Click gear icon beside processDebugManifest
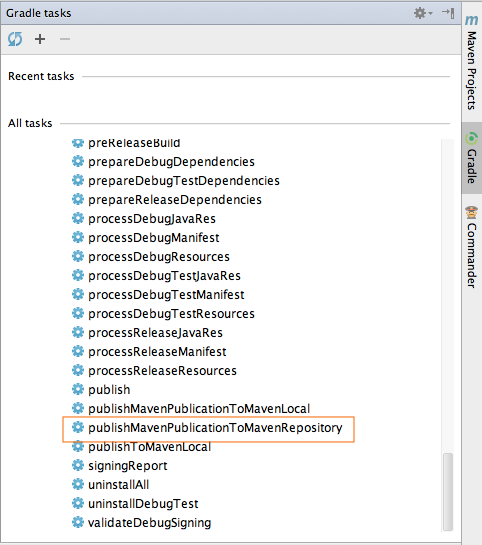Image resolution: width=482 pixels, height=545 pixels. tap(78, 237)
